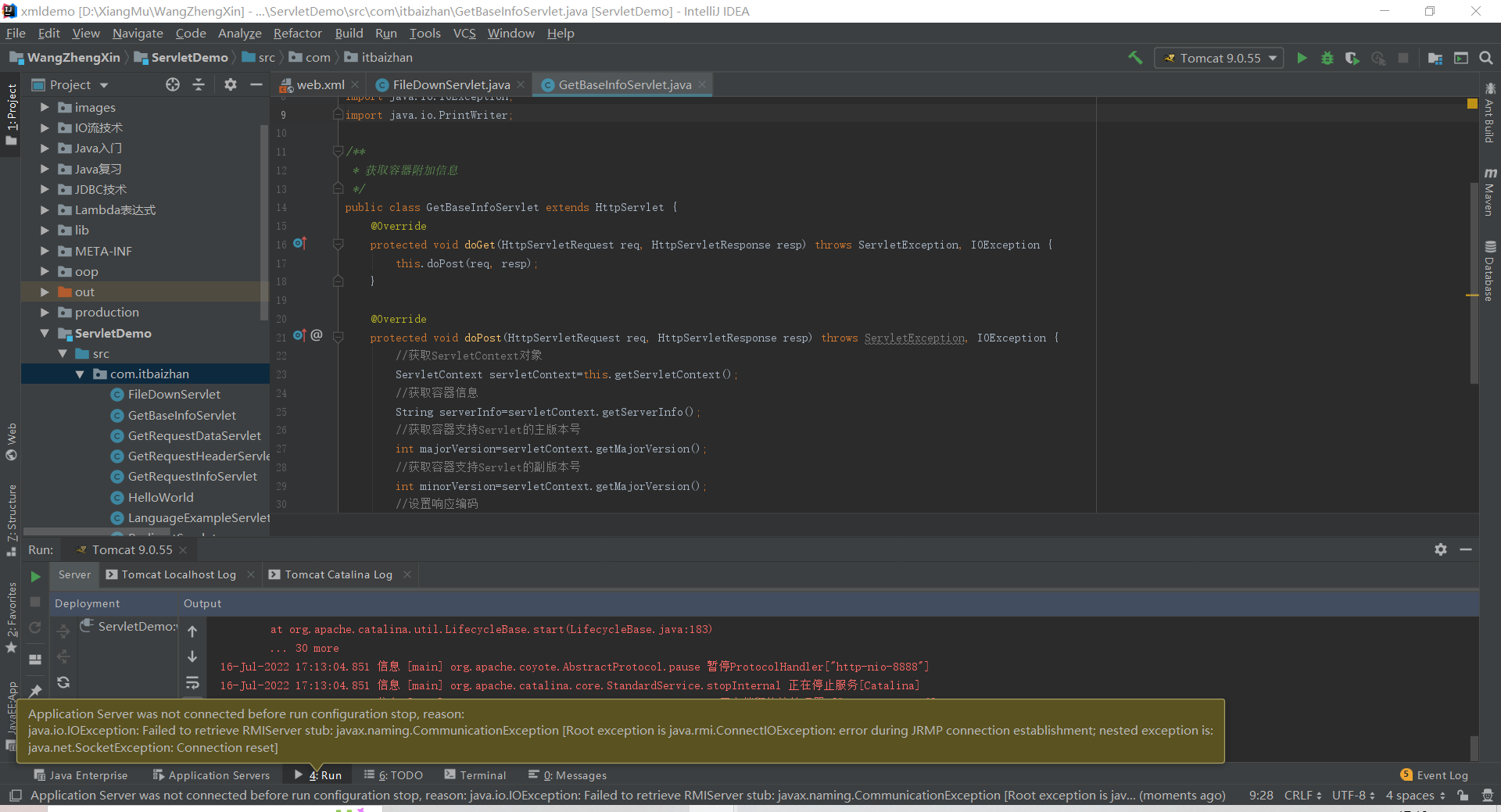The width and height of the screenshot is (1501, 812).
Task: Close the GetBaseInfoServlet.java editor tab
Action: 702,84
